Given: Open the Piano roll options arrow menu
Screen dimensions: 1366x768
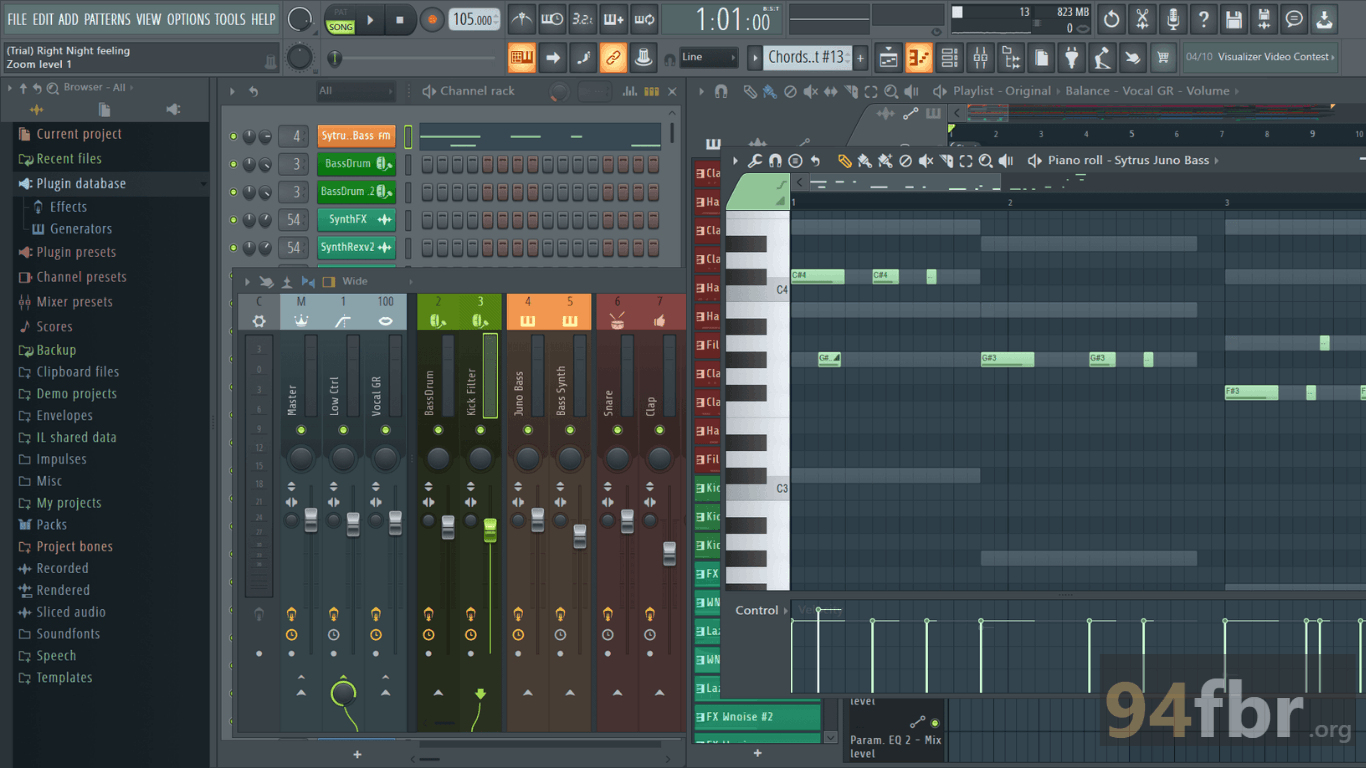Looking at the screenshot, I should [x=735, y=160].
